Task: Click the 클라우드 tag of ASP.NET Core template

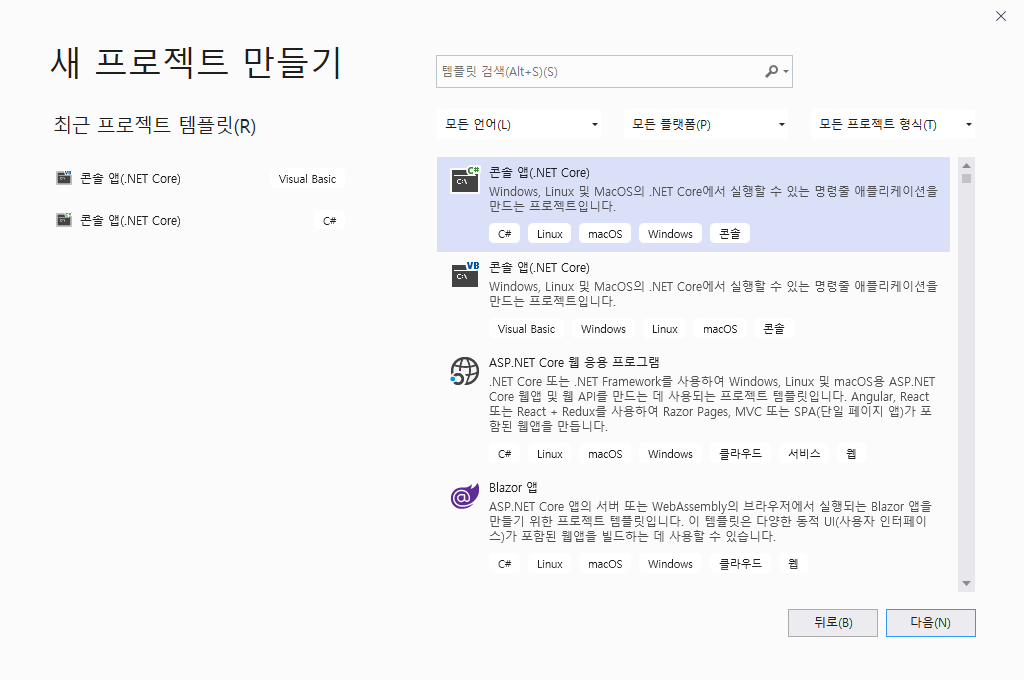Action: tap(740, 453)
